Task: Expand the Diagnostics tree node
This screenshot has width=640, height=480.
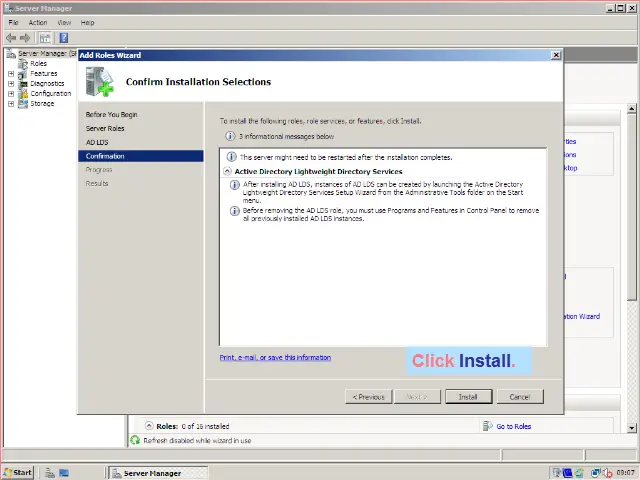Action: 11,84
